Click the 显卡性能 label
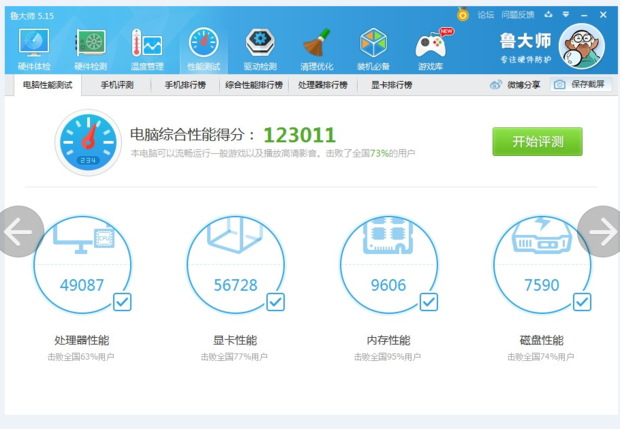 pos(235,340)
